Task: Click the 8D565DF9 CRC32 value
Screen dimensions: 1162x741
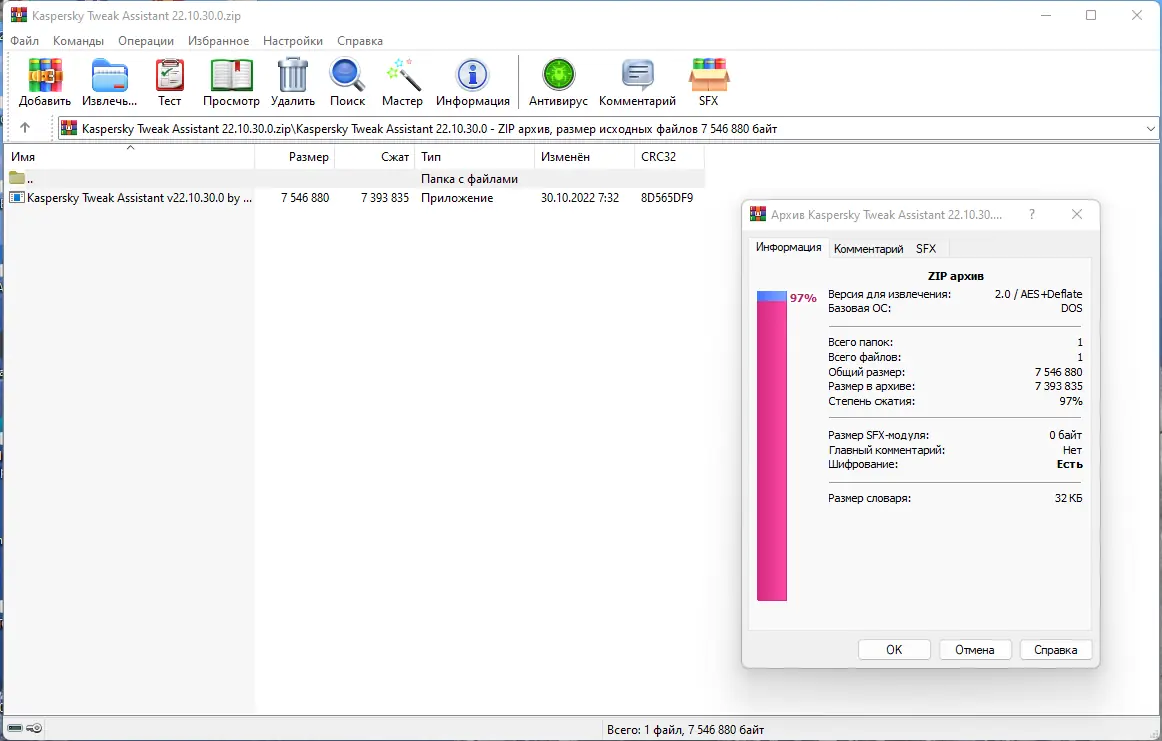Action: coord(667,198)
